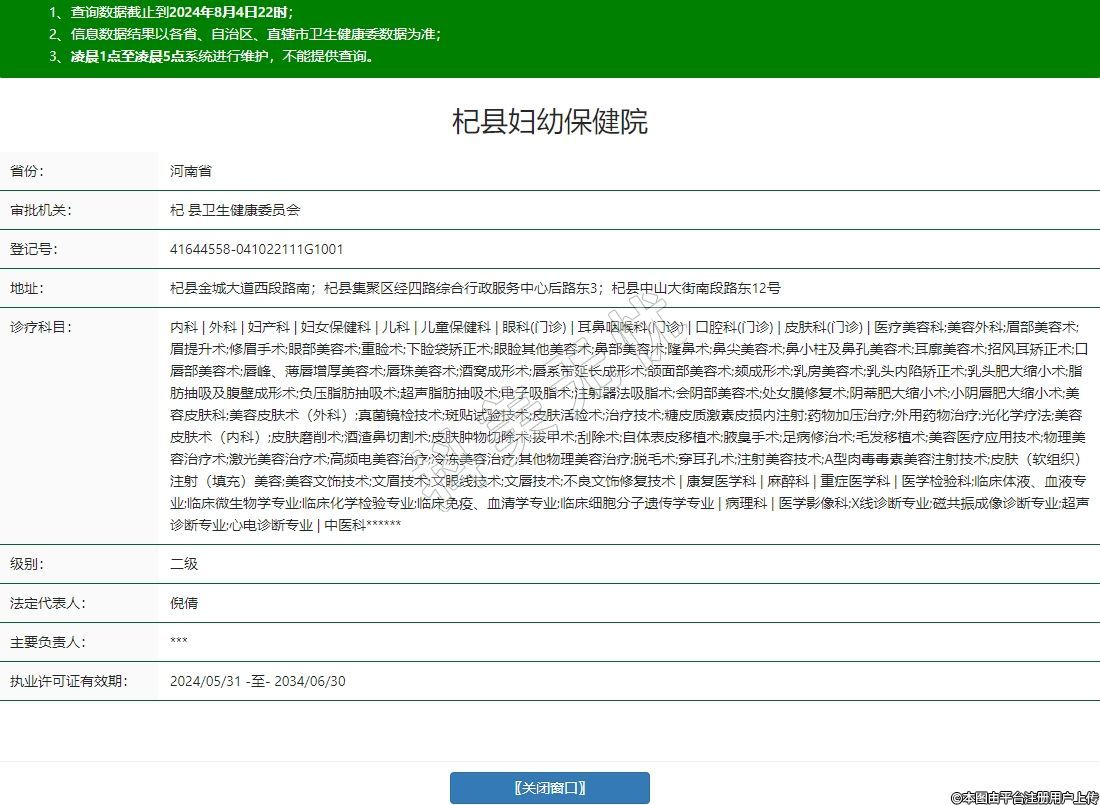Viewport: 1100px width, 805px height.
Task: Click the 二级 level value
Action: click(184, 564)
